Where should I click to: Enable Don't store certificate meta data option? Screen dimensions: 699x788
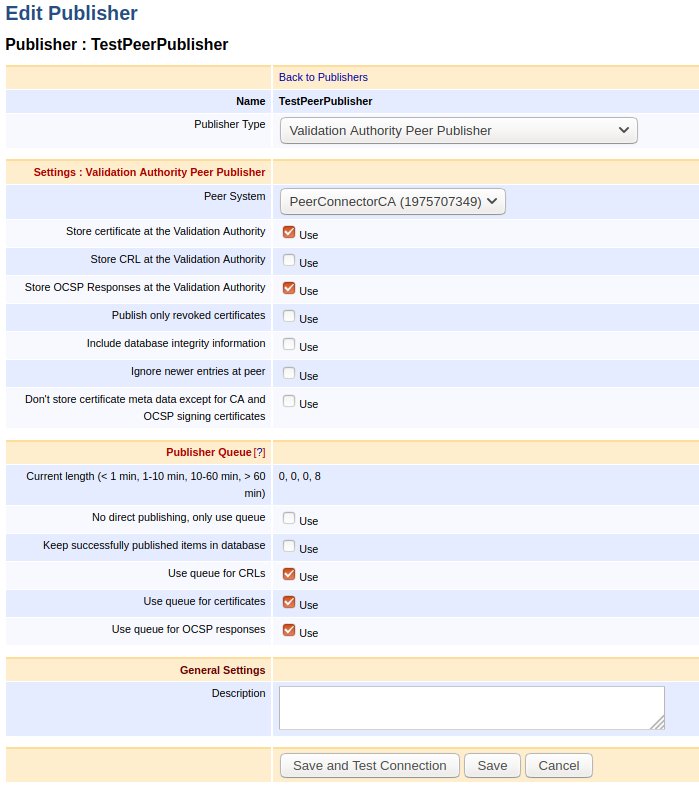[x=289, y=401]
